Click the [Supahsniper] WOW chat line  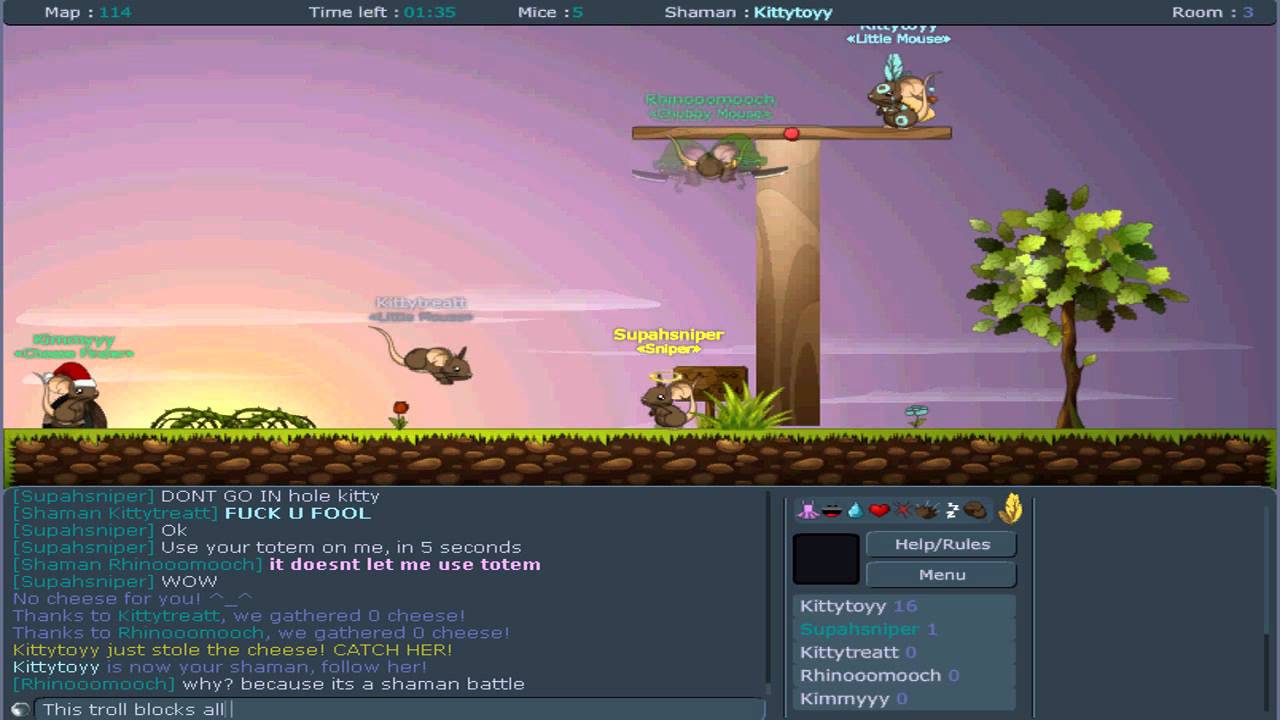click(x=115, y=581)
